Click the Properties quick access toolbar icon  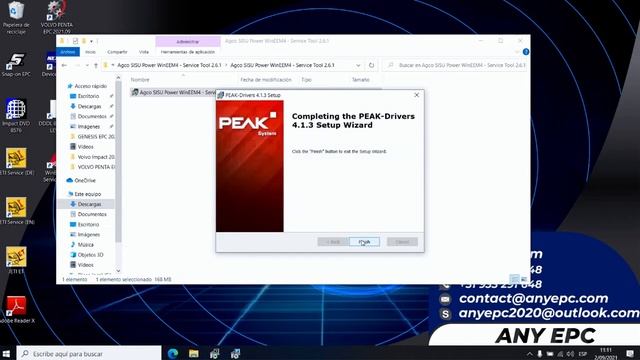pos(76,41)
